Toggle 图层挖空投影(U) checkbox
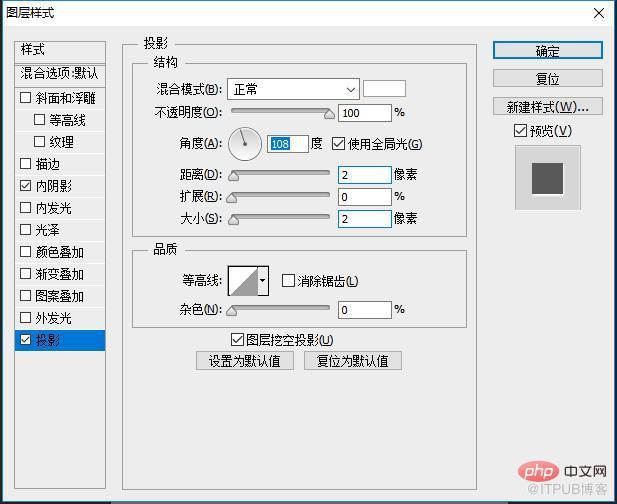617x504 pixels. pyautogui.click(x=237, y=340)
